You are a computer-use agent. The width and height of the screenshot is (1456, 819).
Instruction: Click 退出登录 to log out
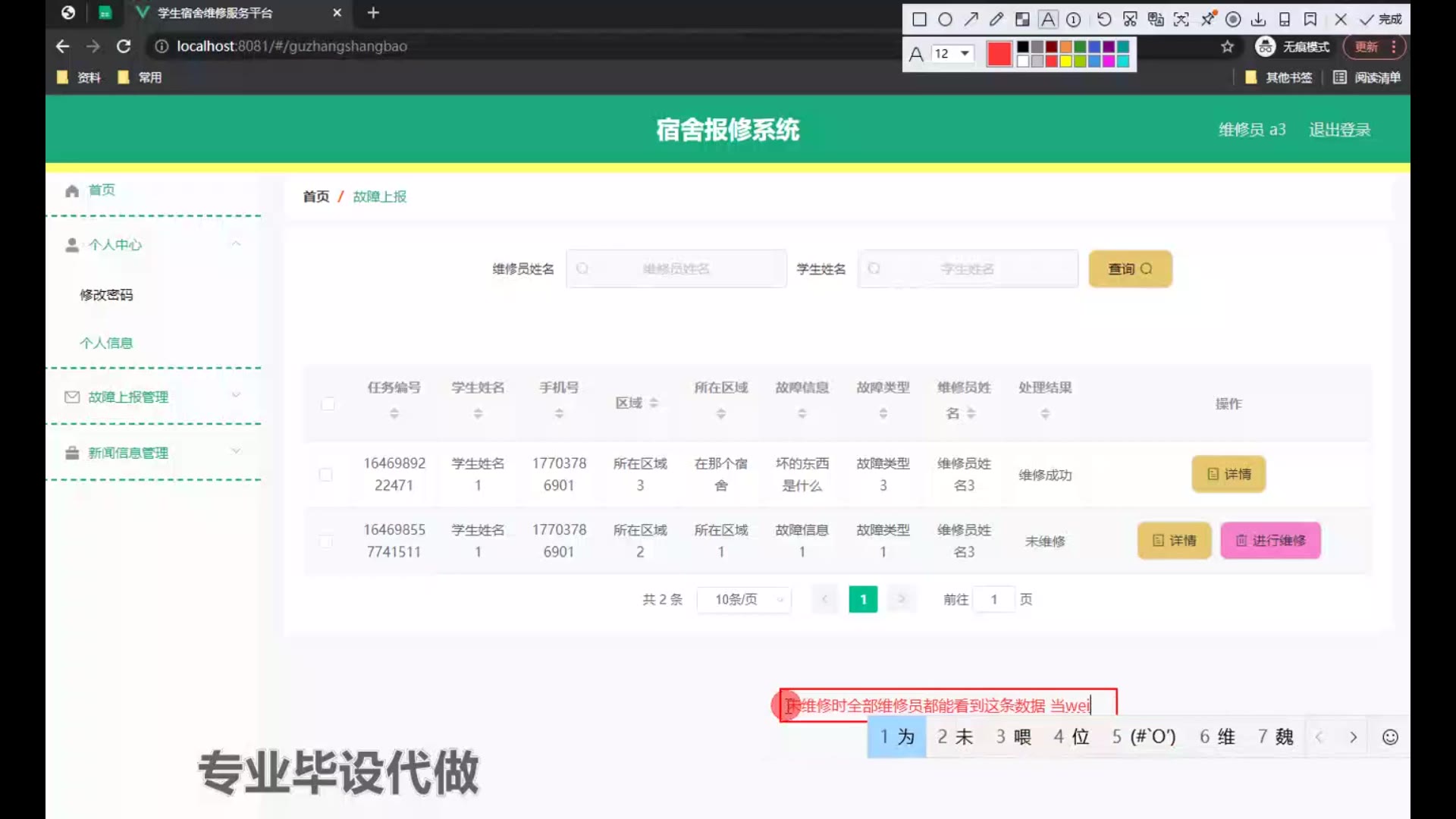1339,130
